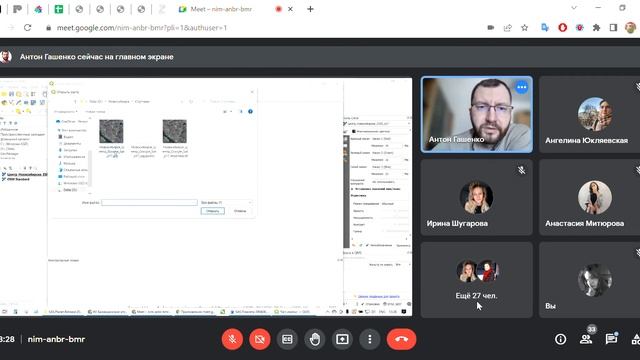Reload the page in the browser
This screenshot has width=640, height=360.
(27, 28)
